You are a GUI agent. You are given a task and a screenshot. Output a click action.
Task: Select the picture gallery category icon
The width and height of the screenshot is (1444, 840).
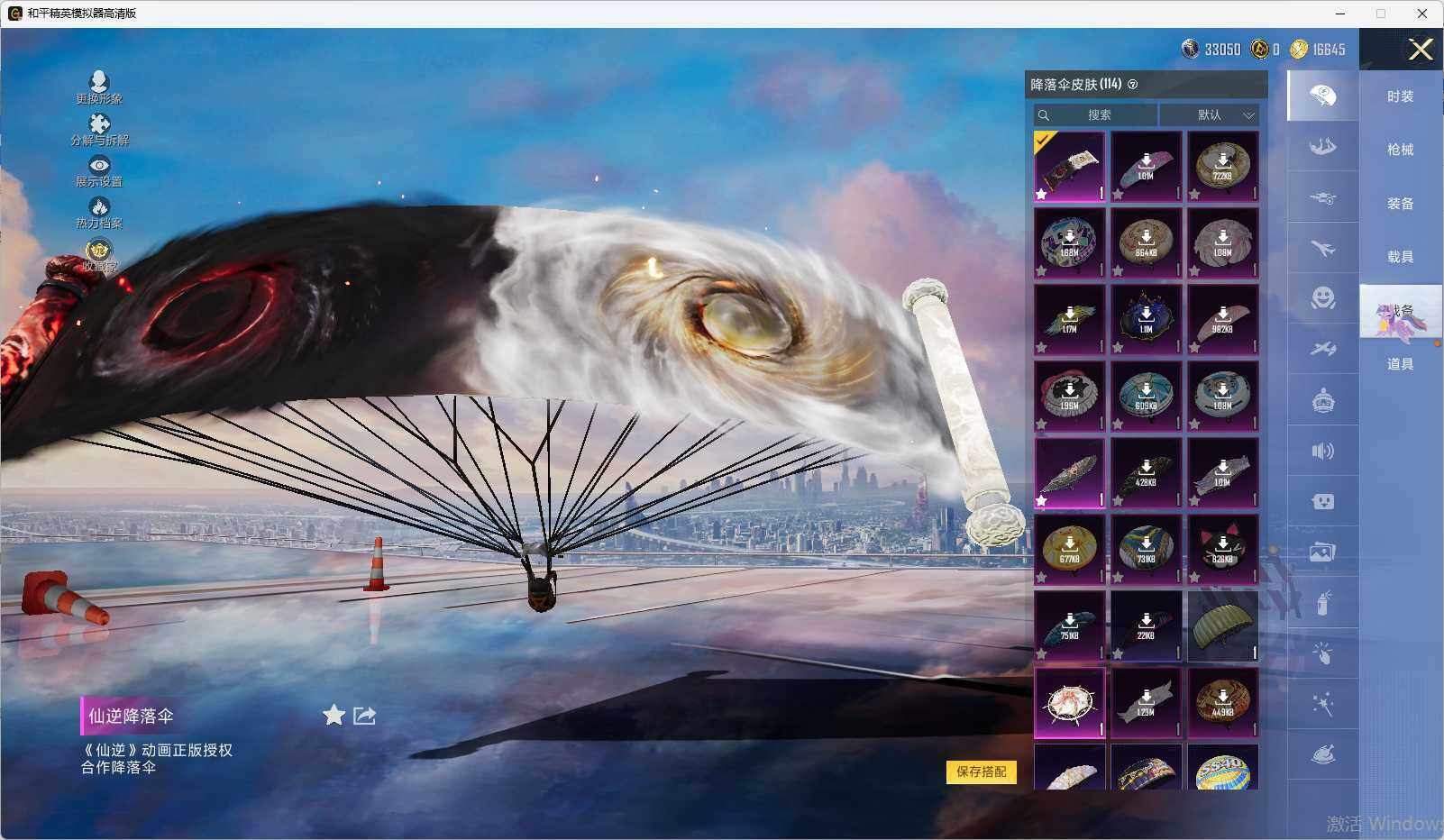1323,552
